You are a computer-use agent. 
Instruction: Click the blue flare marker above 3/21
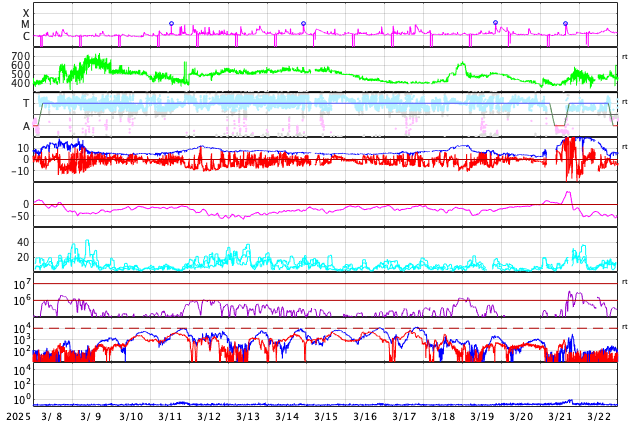coord(565,23)
